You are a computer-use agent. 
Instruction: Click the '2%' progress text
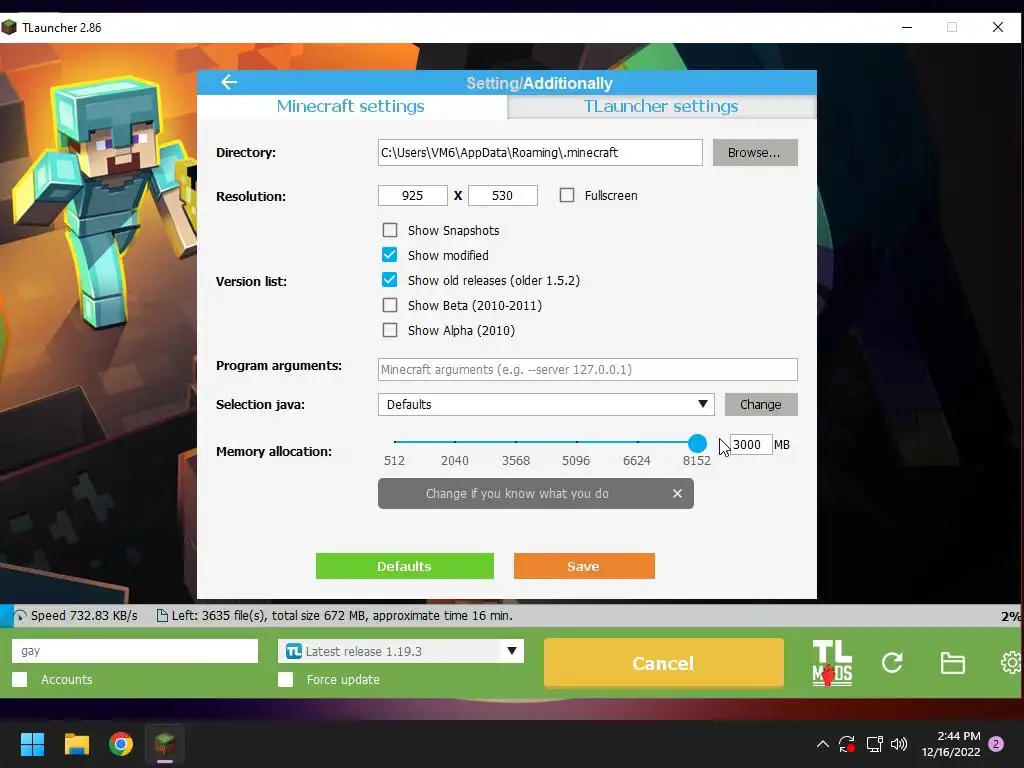click(1010, 616)
